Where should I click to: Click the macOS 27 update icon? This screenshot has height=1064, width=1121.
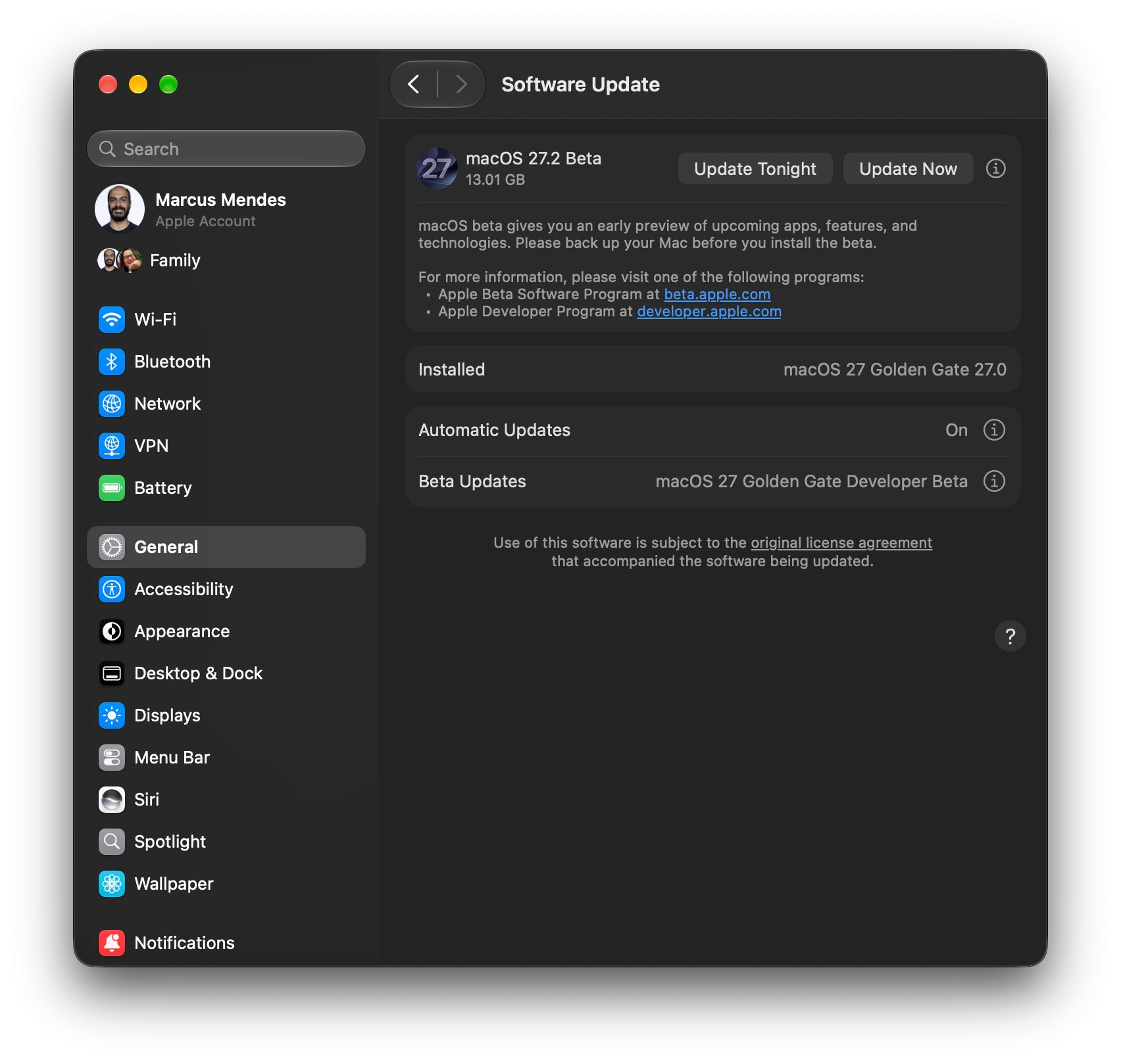(x=437, y=168)
